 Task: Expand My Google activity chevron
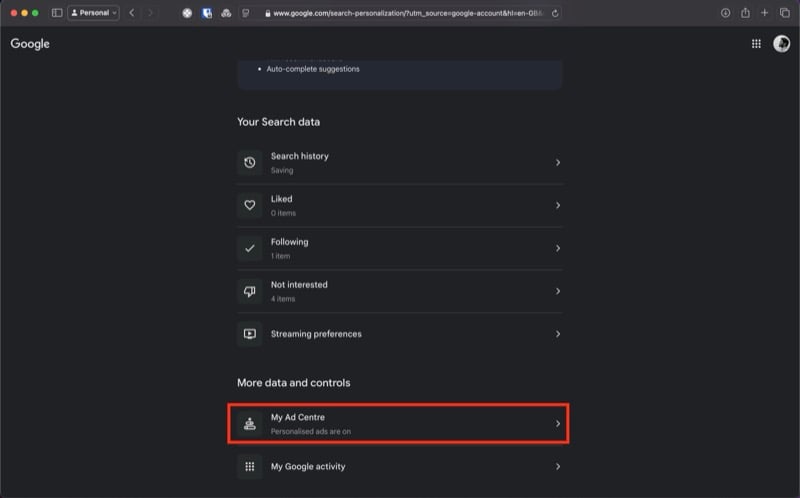pyautogui.click(x=558, y=466)
